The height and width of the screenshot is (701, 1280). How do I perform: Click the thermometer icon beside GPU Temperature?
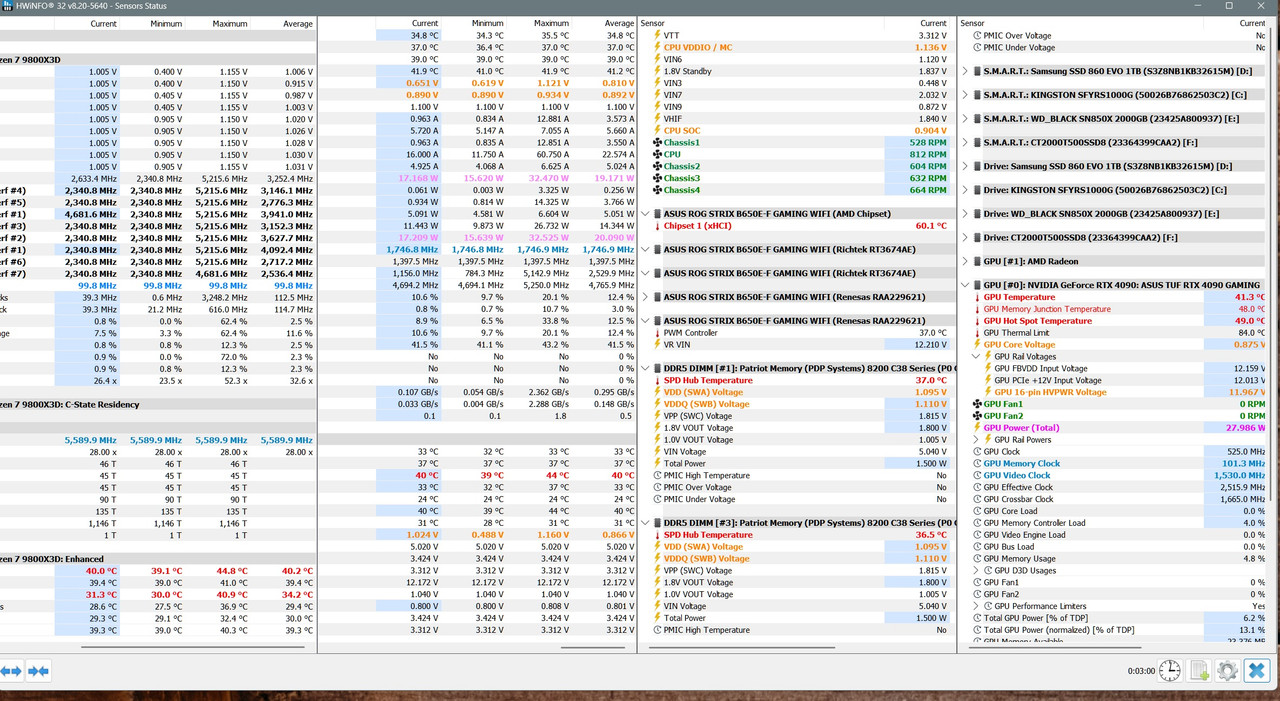pos(977,297)
